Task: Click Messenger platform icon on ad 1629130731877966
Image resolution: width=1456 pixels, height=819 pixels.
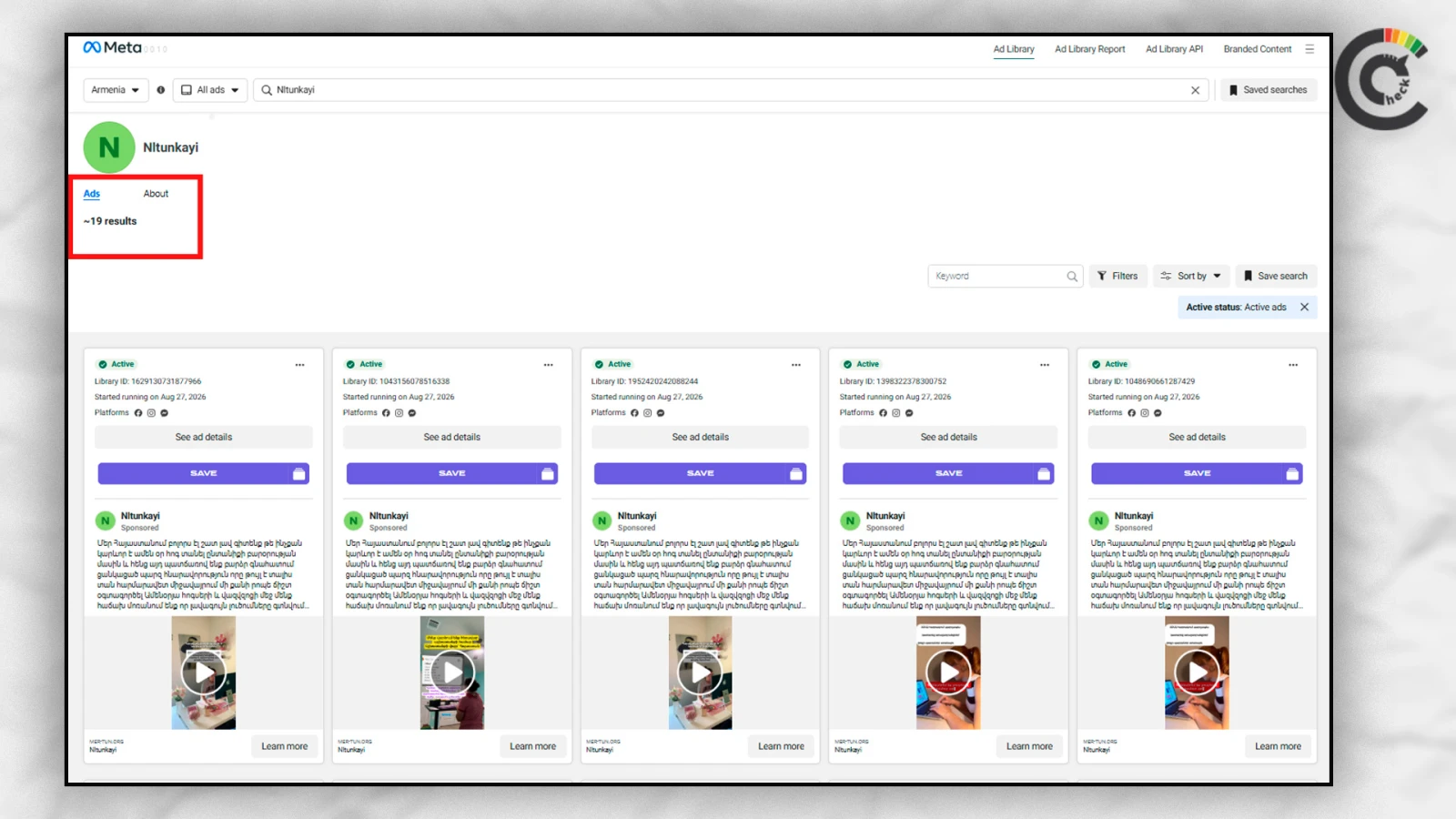Action: click(164, 413)
